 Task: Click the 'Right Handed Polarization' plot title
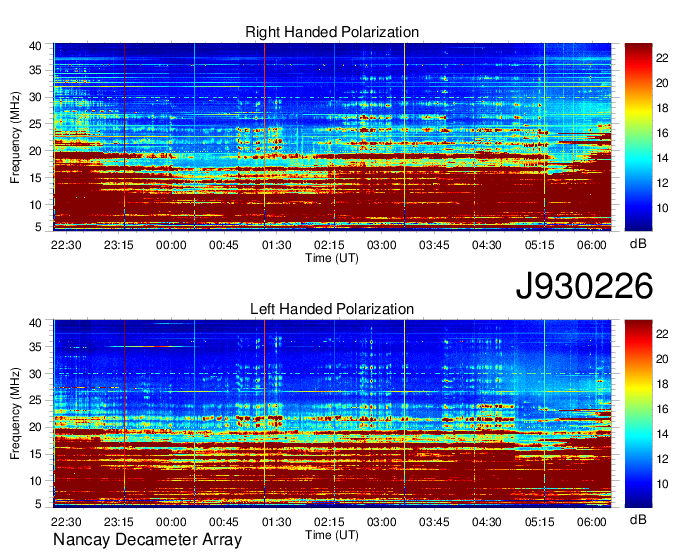click(x=332, y=32)
